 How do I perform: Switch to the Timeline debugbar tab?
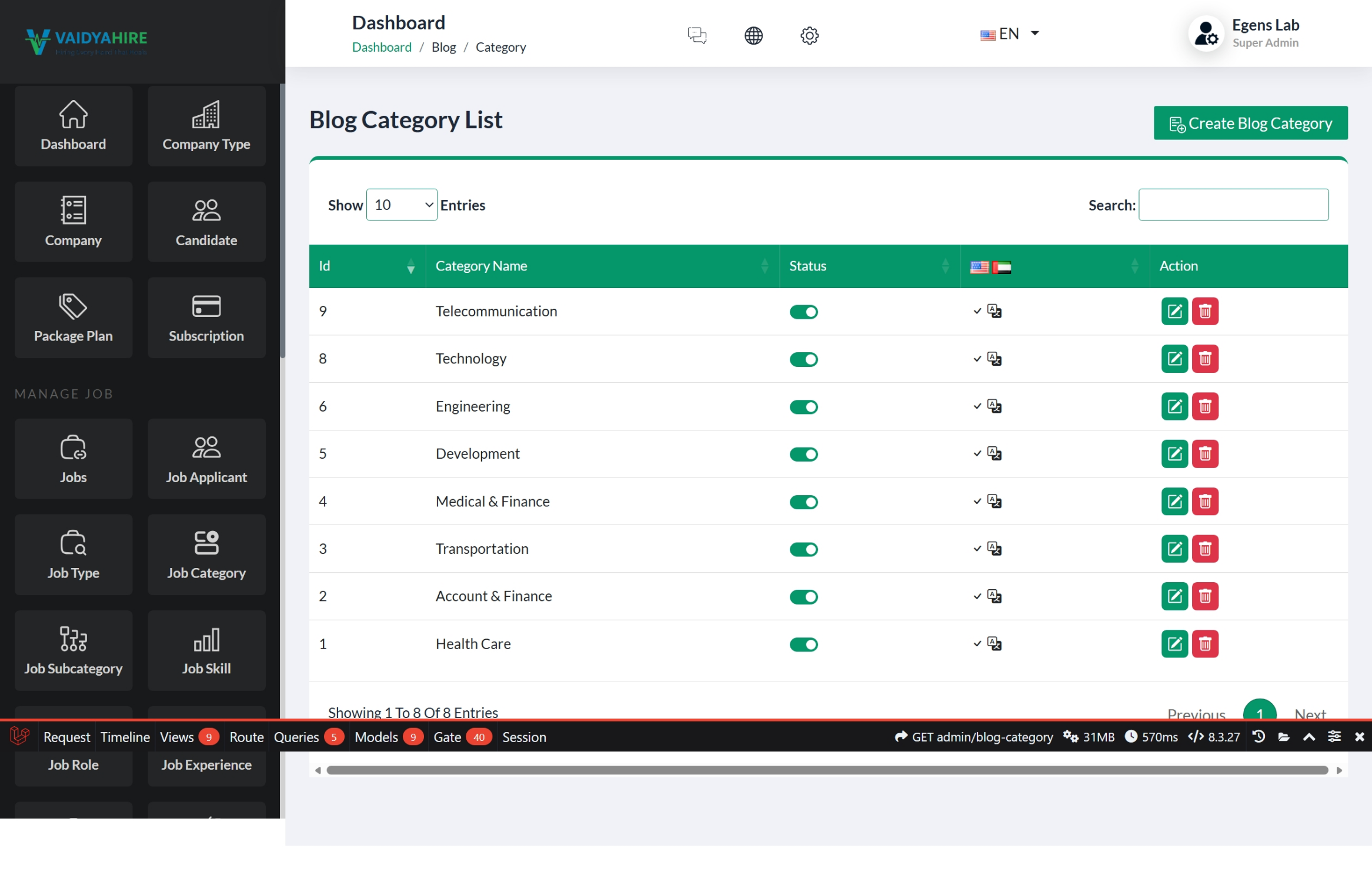(x=125, y=737)
